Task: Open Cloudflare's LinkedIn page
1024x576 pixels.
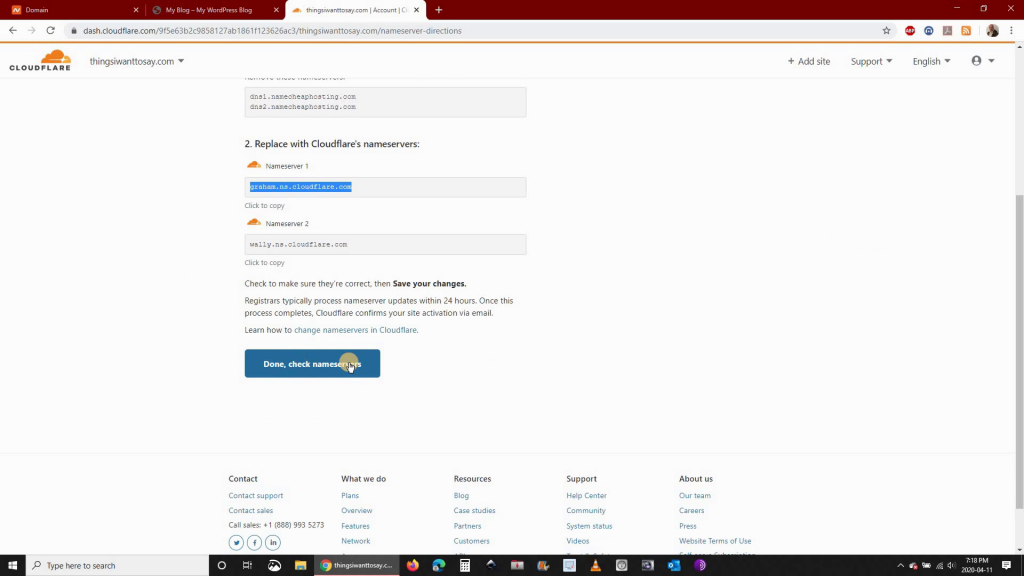Action: point(273,542)
